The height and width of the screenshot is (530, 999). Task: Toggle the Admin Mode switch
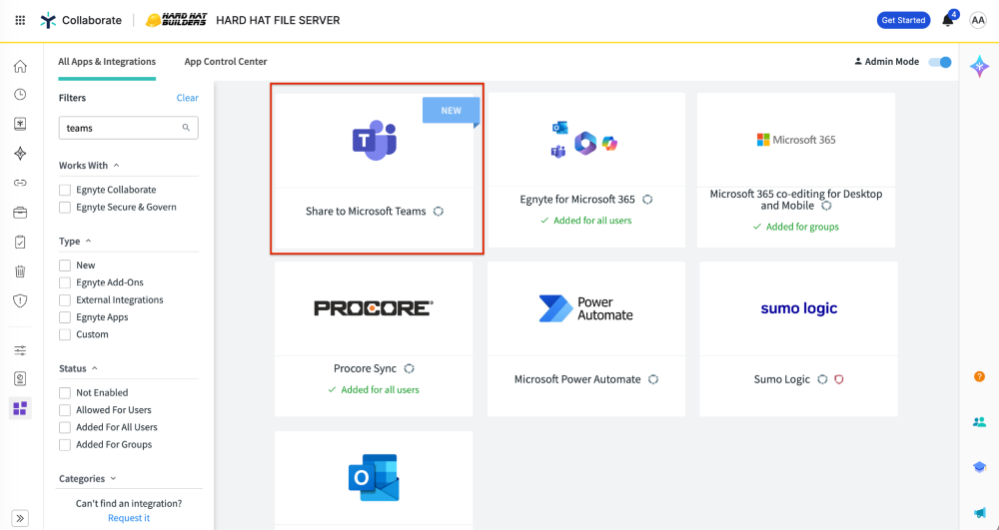[x=940, y=62]
